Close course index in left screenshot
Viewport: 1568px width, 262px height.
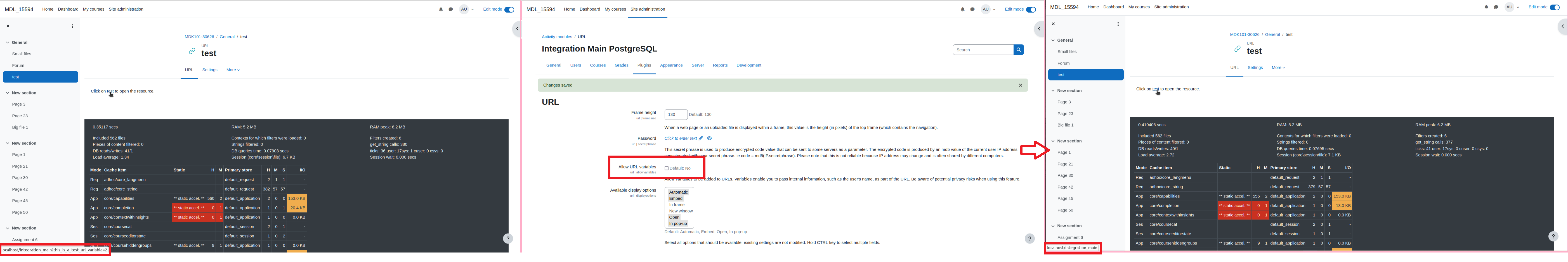(x=8, y=26)
